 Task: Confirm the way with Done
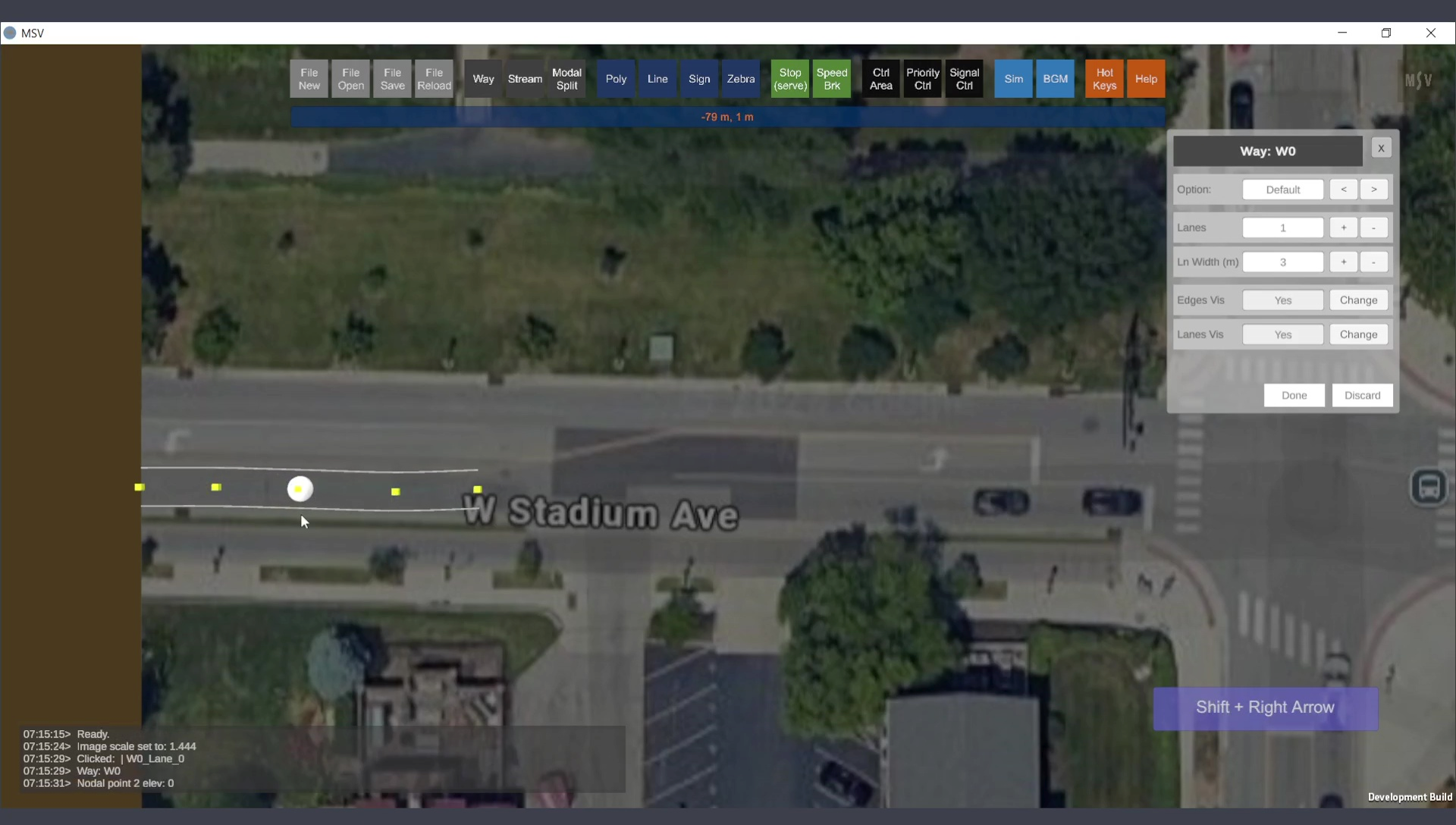point(1294,395)
